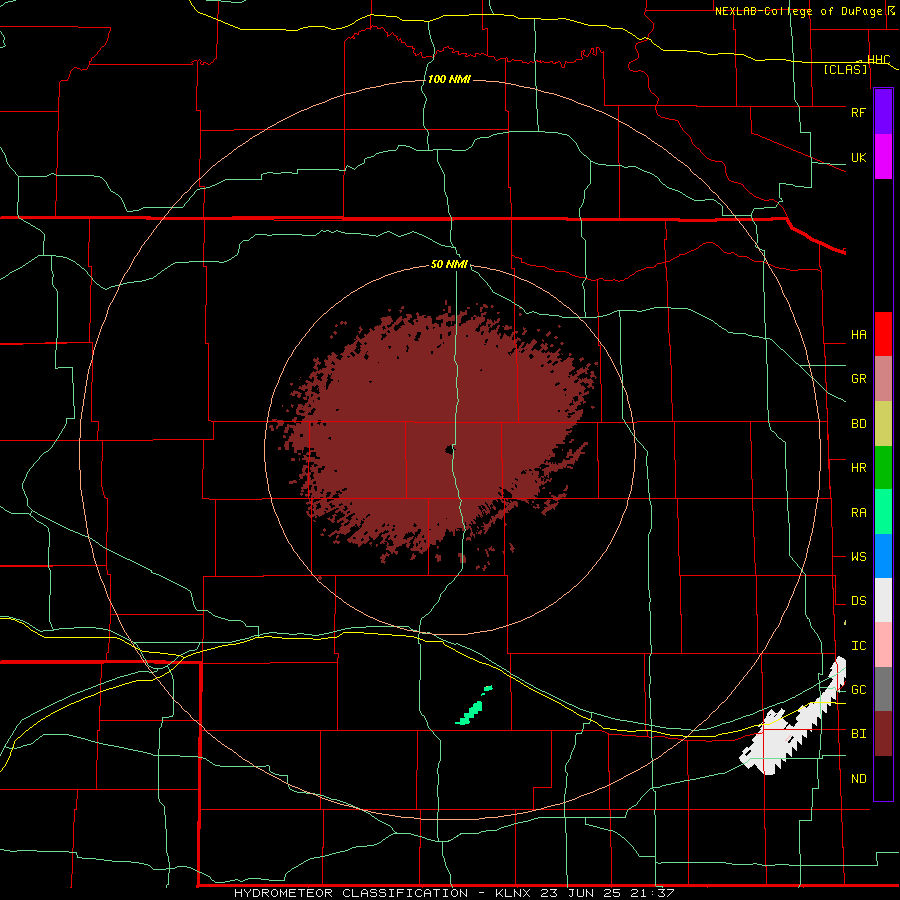Click the DS legend label
Screen dimensions: 900x900
point(858,601)
